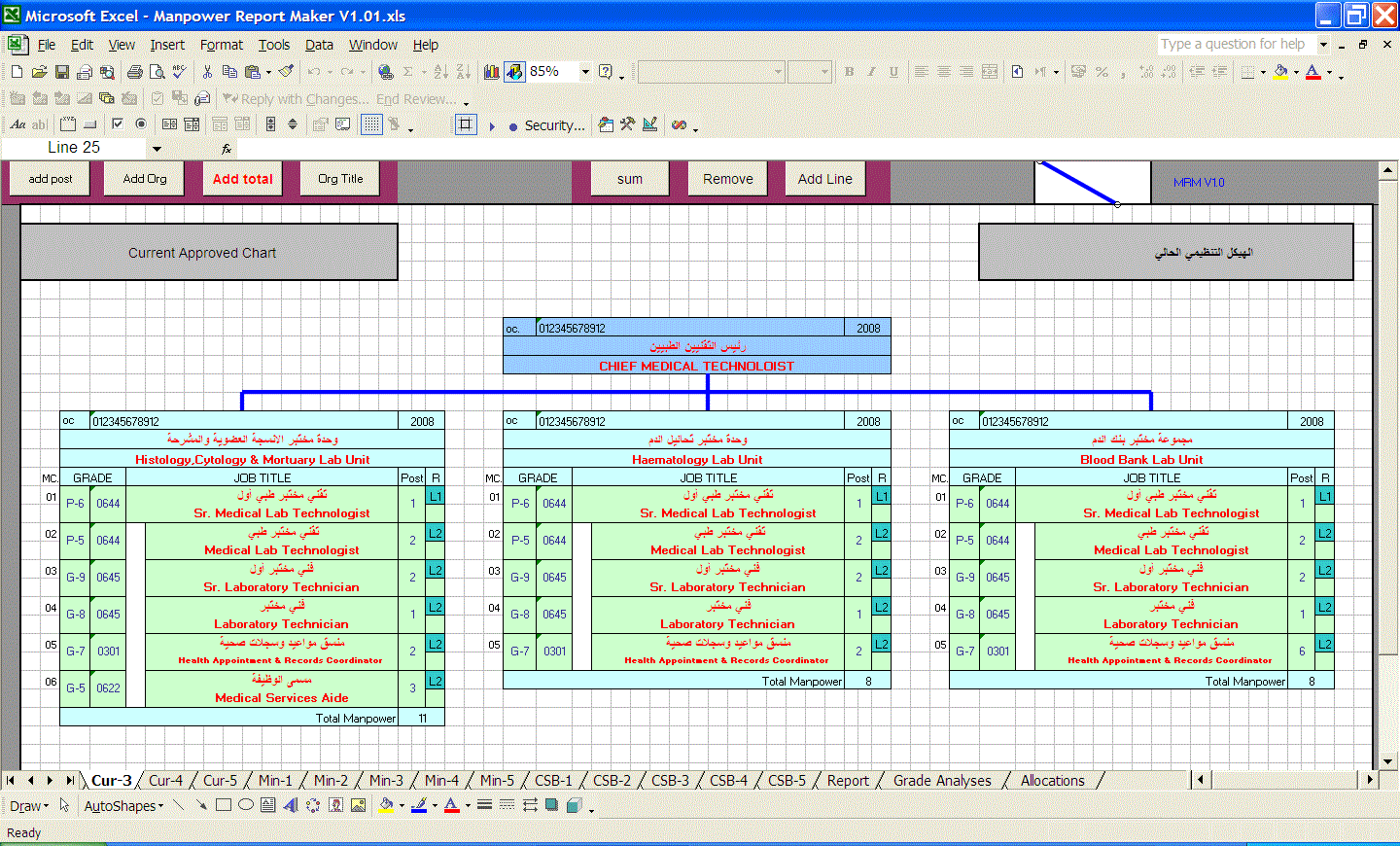Toggle the Sheet Right-to-Left button
Screen dimensions: 1400x846
coord(1017,72)
